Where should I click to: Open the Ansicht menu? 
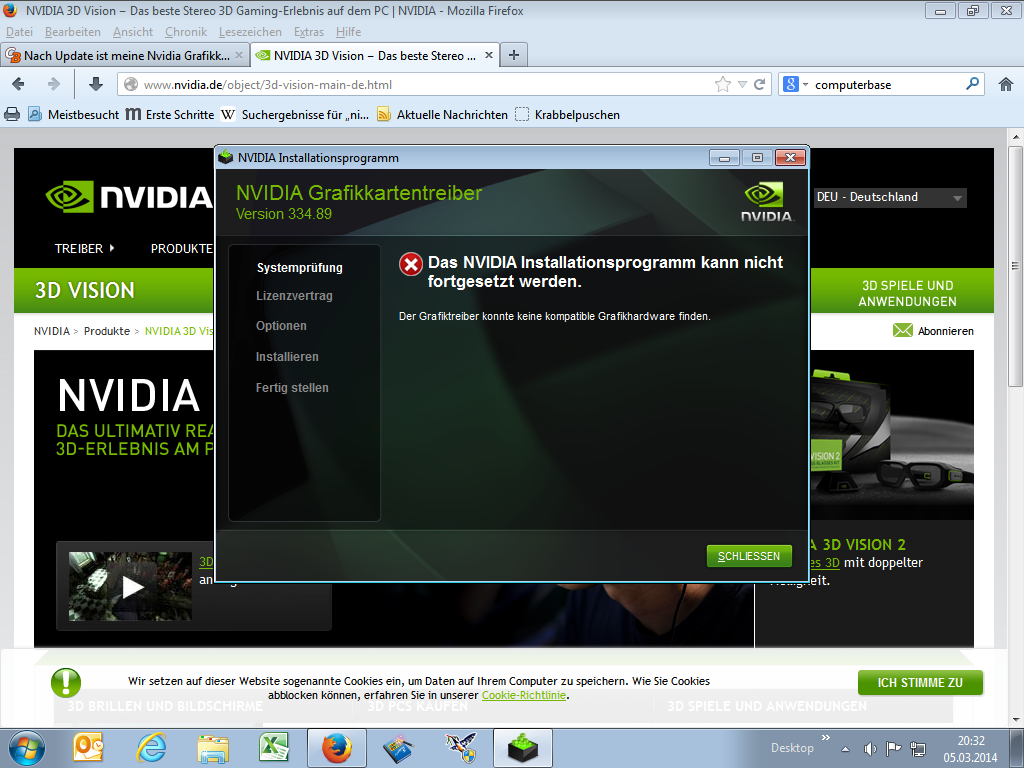pos(133,32)
